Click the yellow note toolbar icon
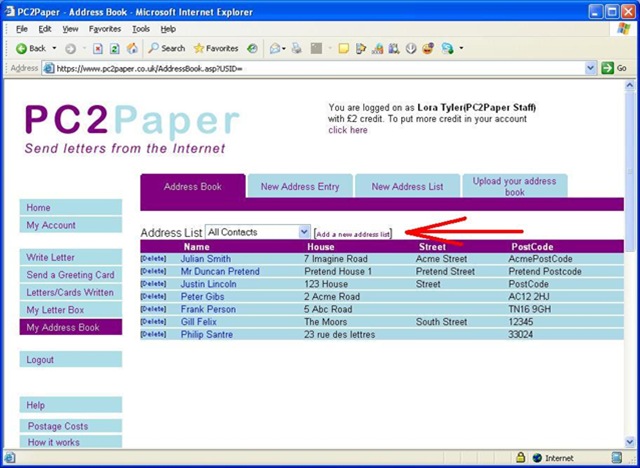The width and height of the screenshot is (640, 468). coord(344,49)
